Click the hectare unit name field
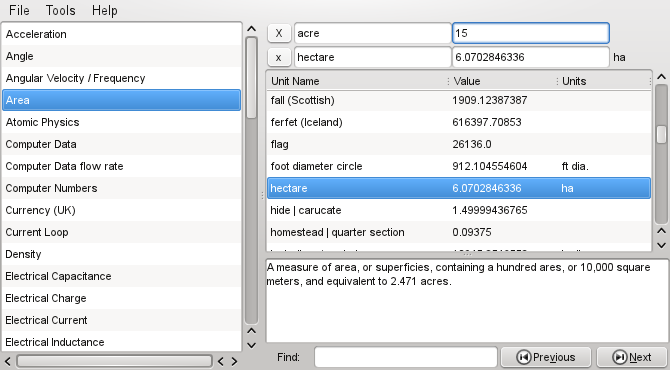Image resolution: width=670 pixels, height=370 pixels. click(372, 57)
